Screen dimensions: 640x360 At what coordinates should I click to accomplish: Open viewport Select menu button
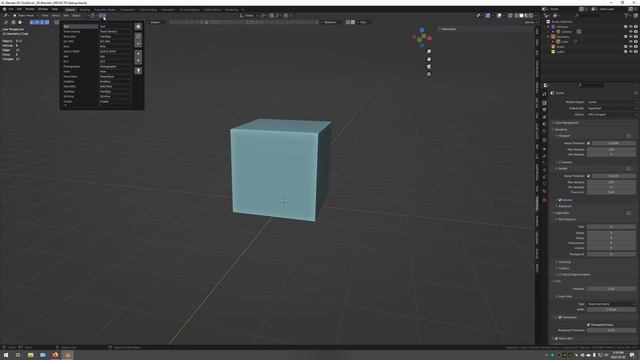pos(56,16)
